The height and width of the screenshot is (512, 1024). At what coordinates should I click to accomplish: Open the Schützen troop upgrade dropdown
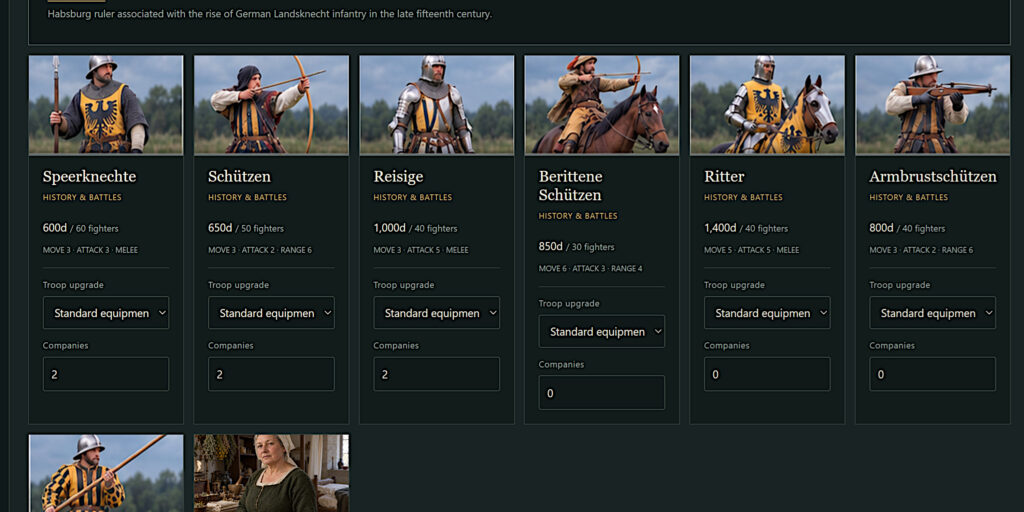tap(271, 313)
